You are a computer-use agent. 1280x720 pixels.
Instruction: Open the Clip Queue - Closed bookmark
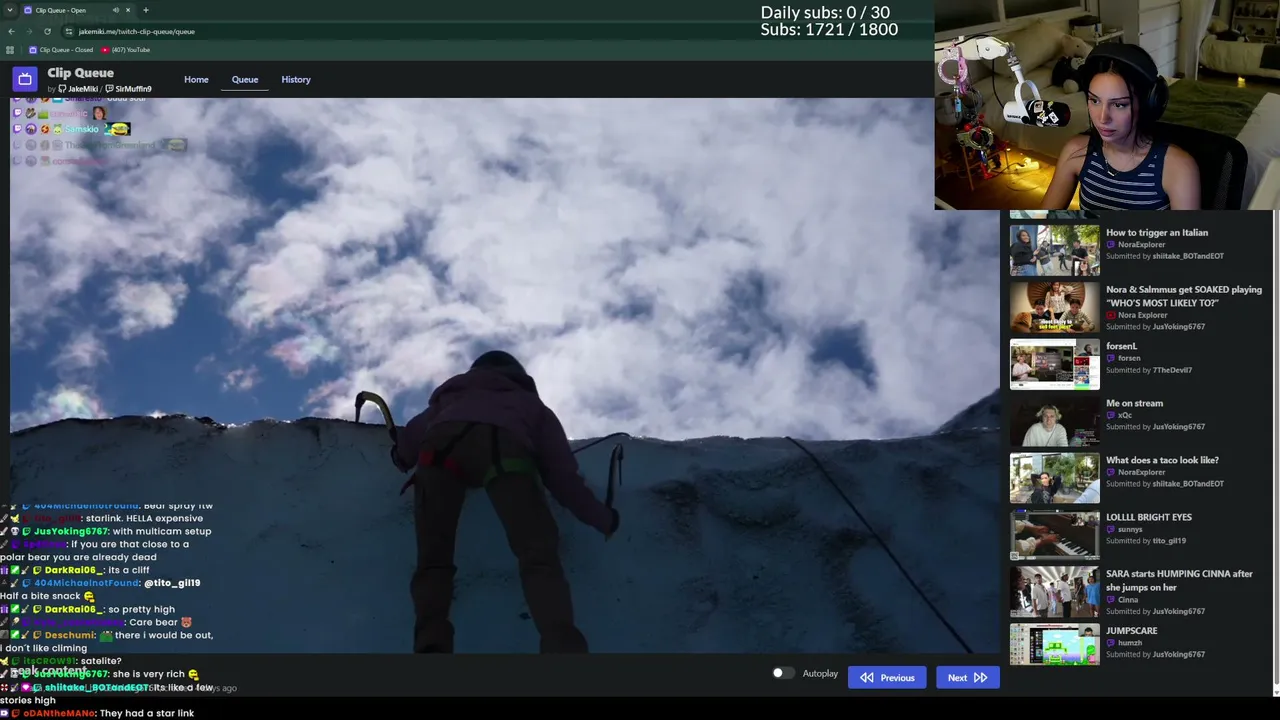point(61,50)
